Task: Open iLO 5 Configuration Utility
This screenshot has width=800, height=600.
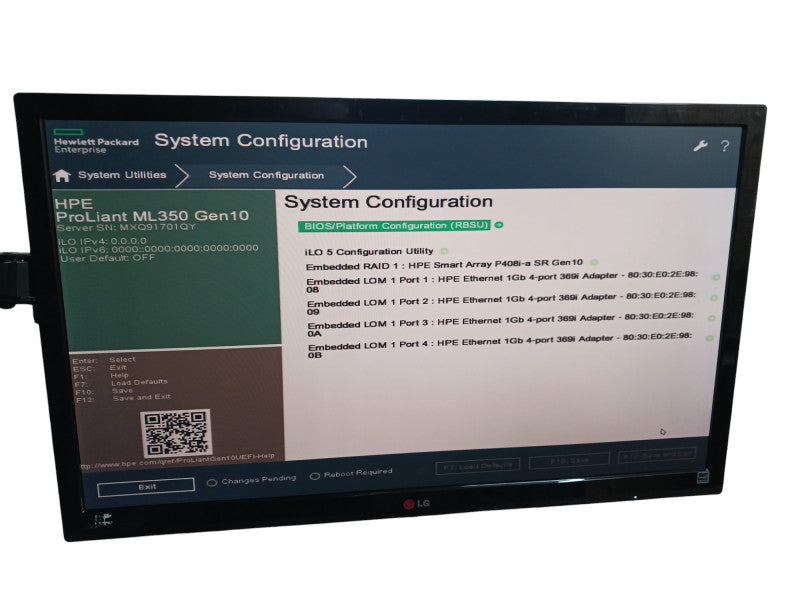Action: (369, 252)
